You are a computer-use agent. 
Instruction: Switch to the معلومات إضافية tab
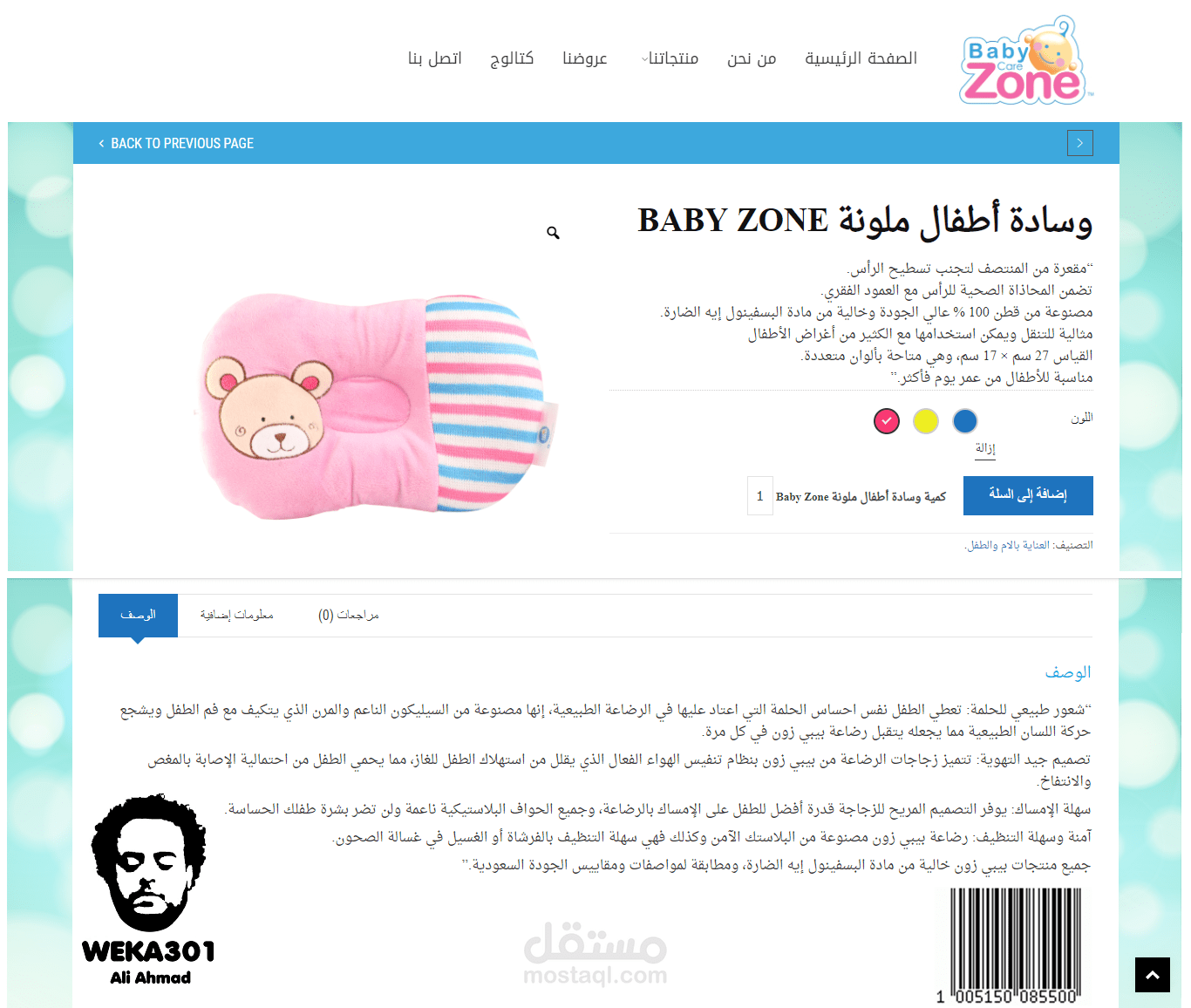point(236,615)
